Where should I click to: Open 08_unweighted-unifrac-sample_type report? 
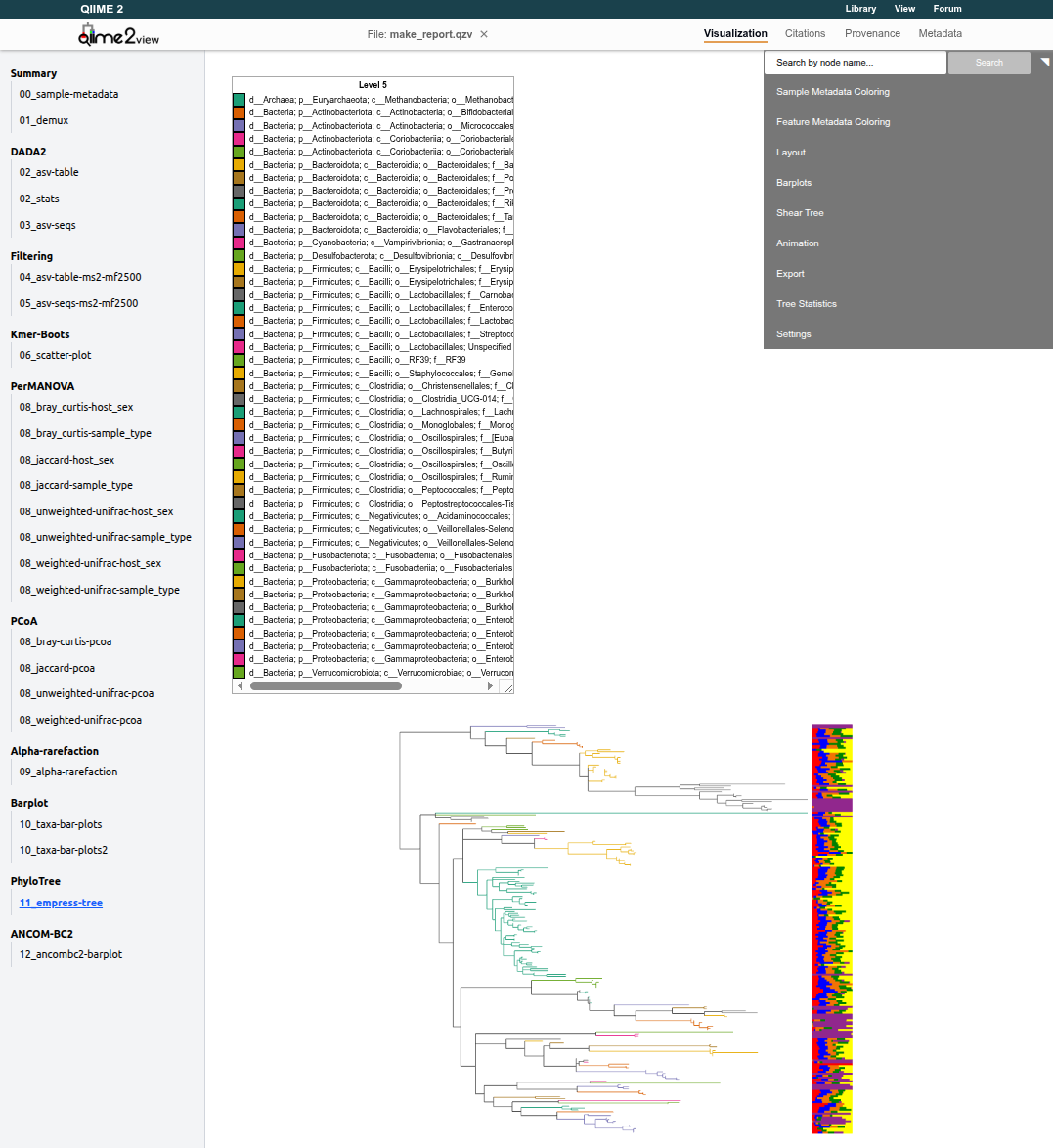(x=106, y=538)
